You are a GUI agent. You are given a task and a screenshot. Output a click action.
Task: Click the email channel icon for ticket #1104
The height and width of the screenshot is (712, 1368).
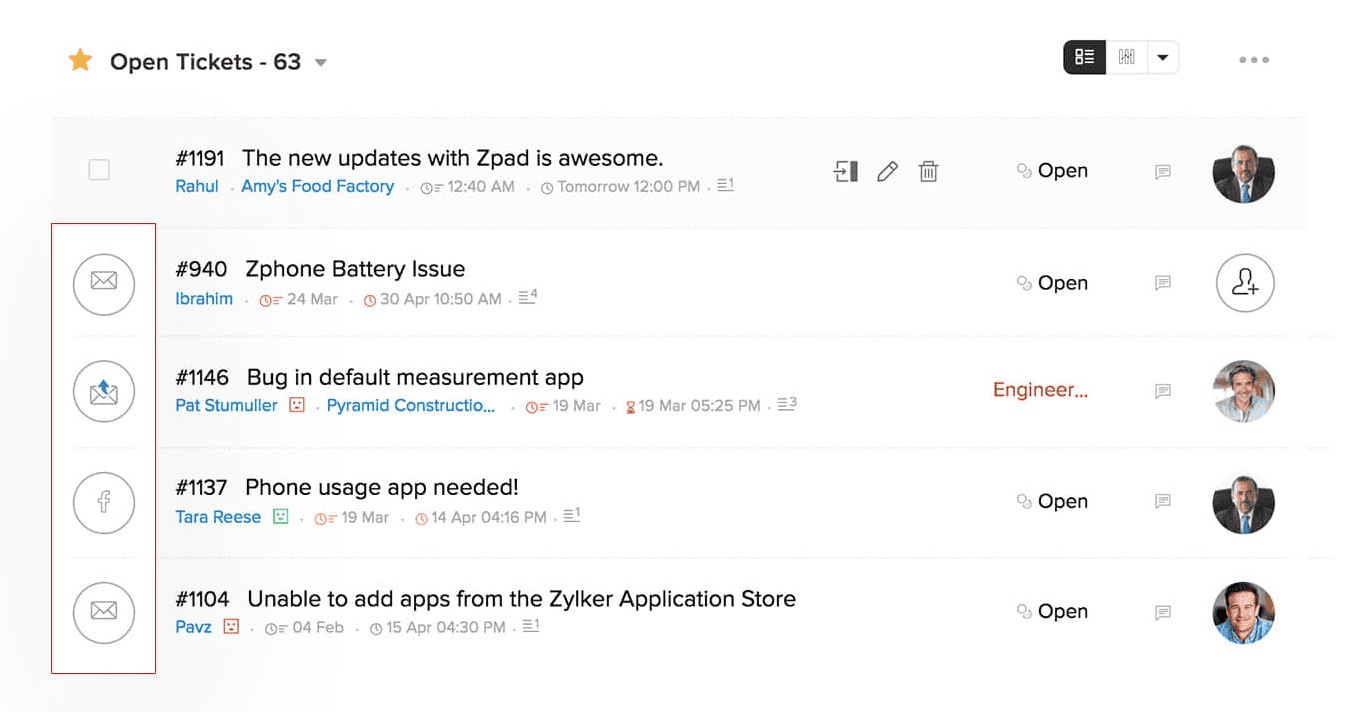tap(104, 612)
